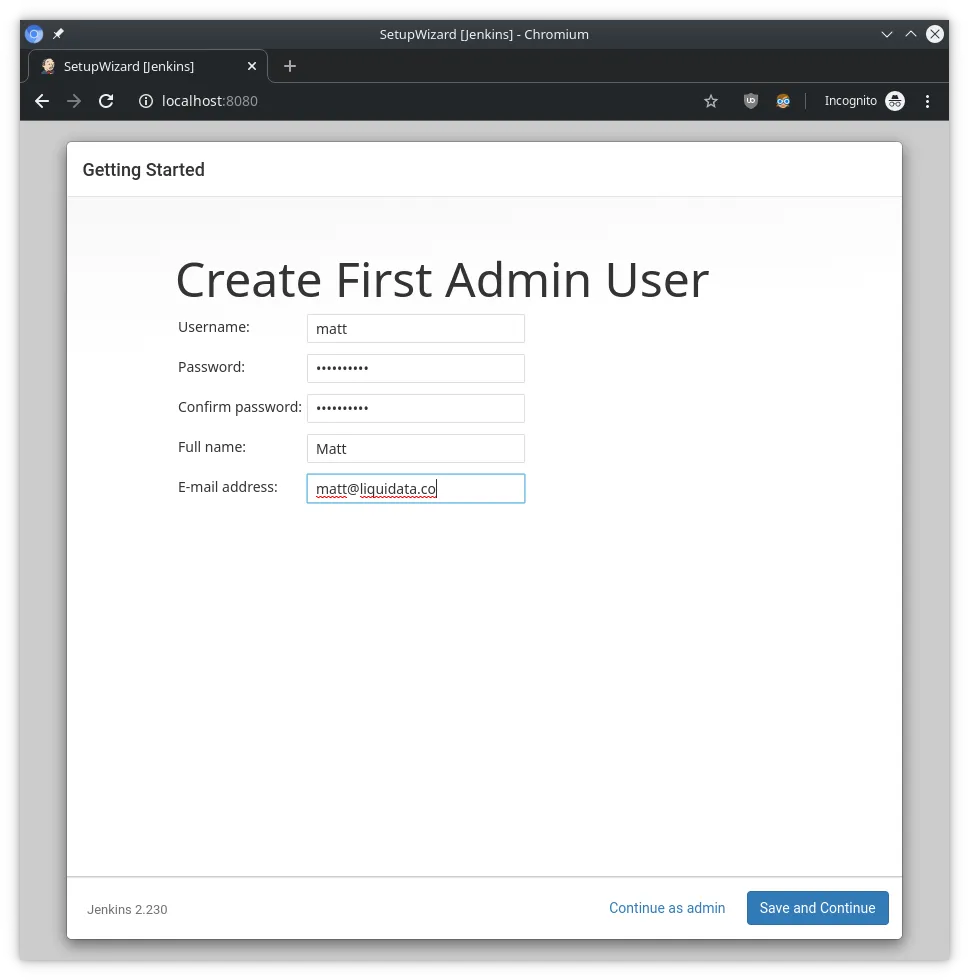
Task: Click the Confirm password field
Action: point(415,408)
